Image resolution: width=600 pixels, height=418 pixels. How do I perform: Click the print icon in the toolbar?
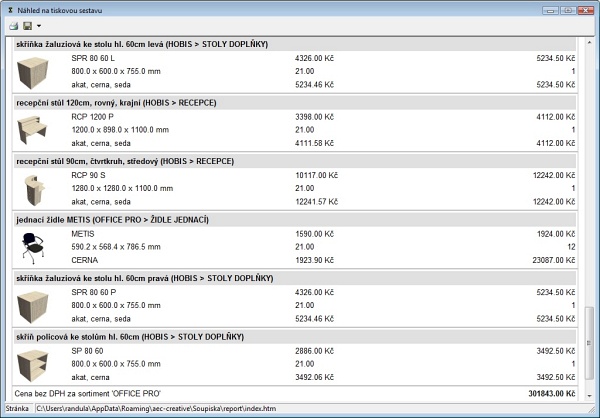(x=13, y=26)
